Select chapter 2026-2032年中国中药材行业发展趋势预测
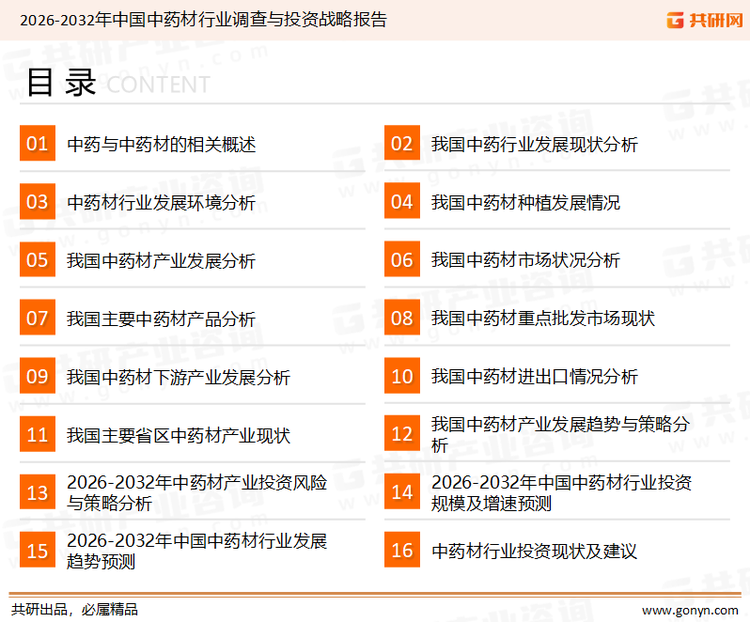Viewport: 750px width, 622px height. [x=197, y=551]
